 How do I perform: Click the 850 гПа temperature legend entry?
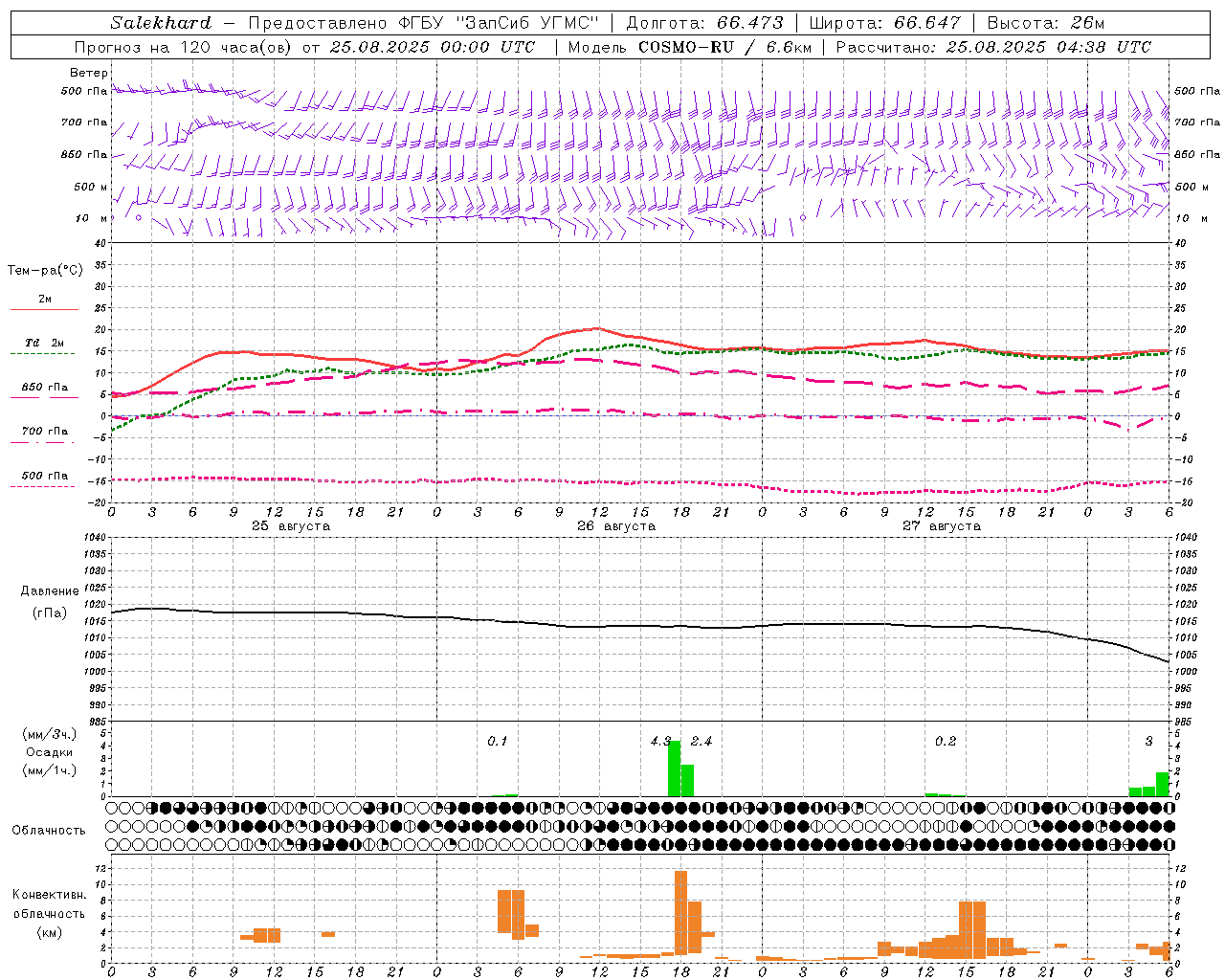[44, 388]
